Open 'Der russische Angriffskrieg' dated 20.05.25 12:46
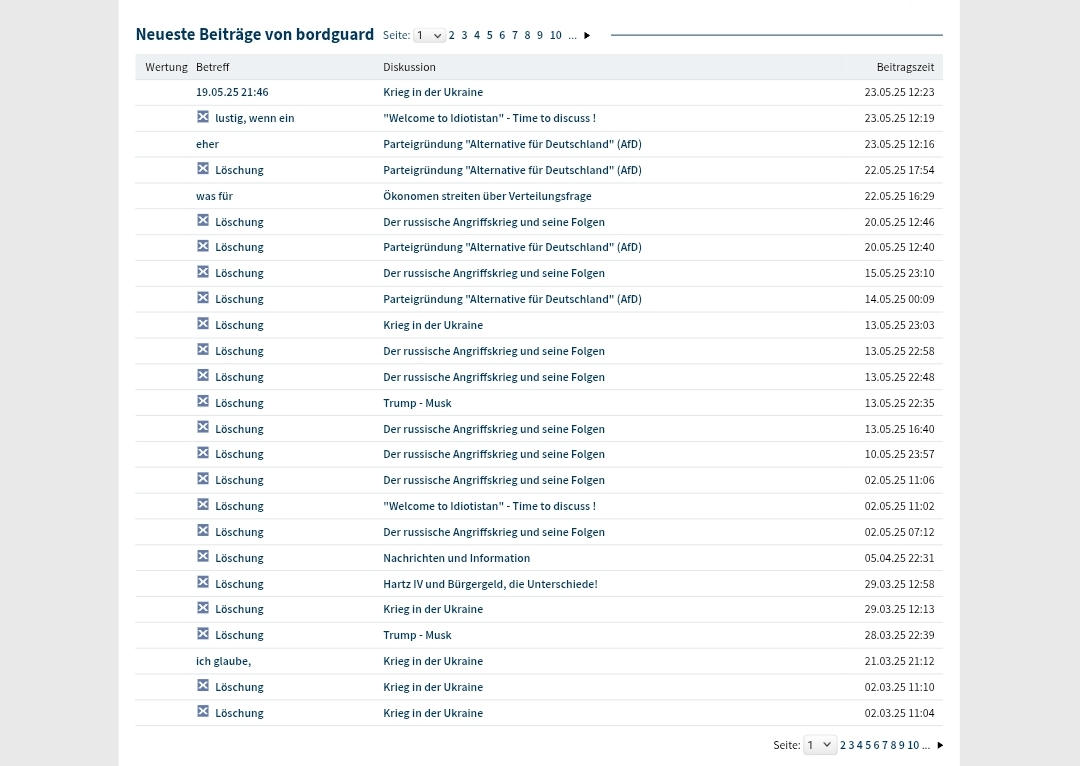1080x766 pixels. point(494,222)
